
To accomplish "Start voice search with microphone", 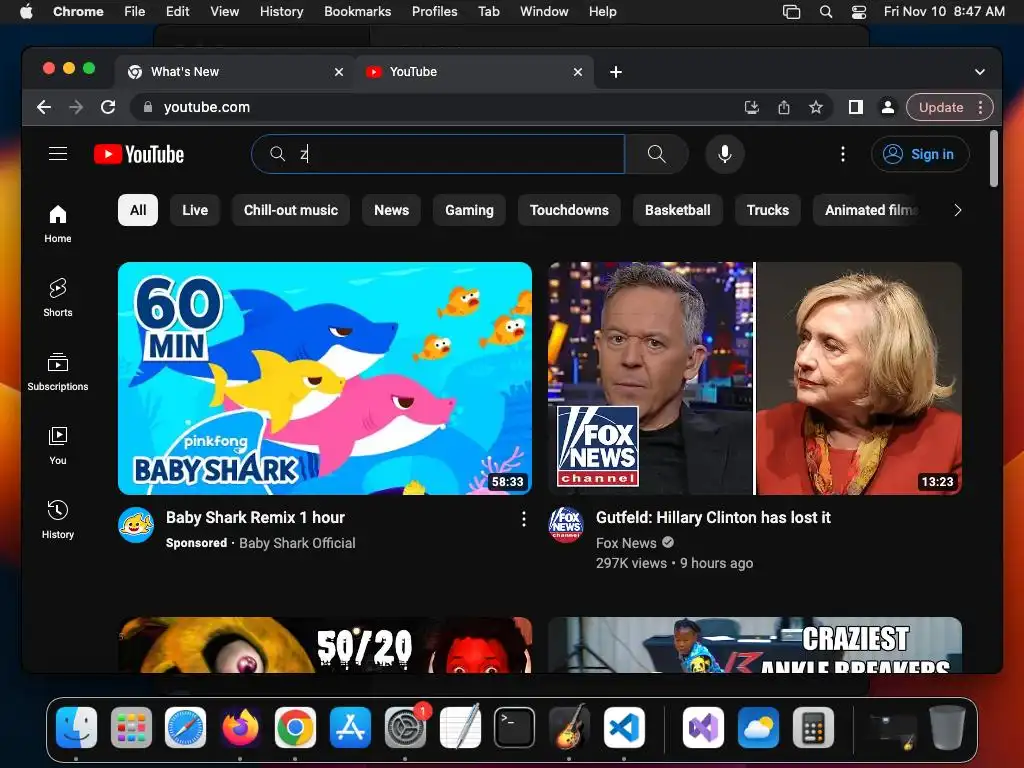I will tap(724, 154).
